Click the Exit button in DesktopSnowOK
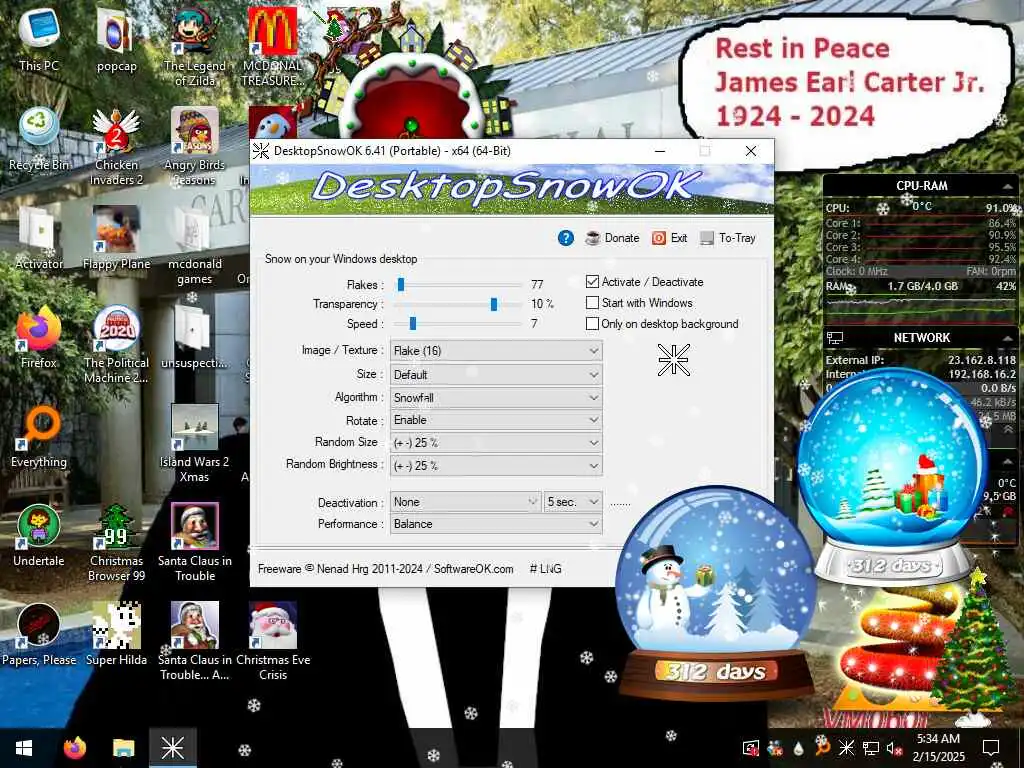Viewport: 1024px width, 768px height. pos(669,238)
